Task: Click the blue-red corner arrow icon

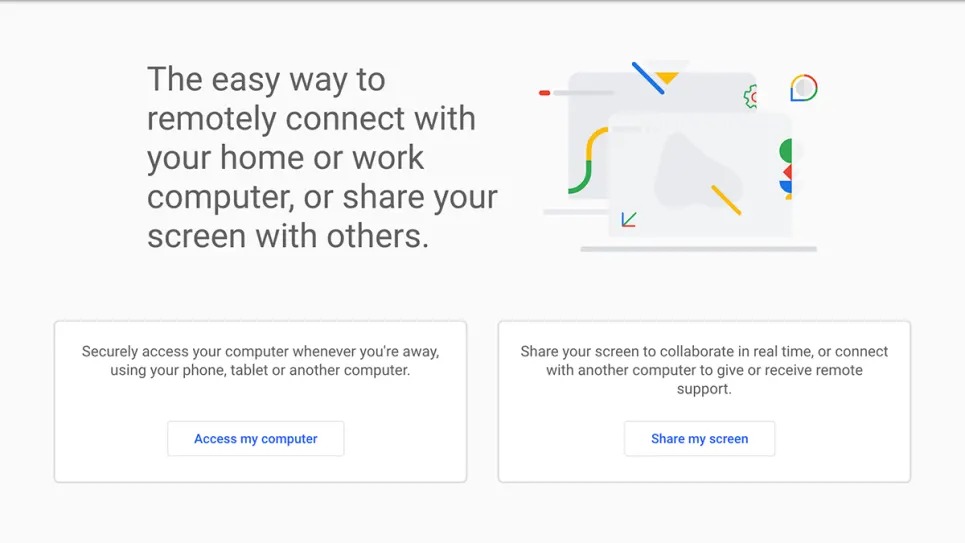Action: click(x=628, y=219)
